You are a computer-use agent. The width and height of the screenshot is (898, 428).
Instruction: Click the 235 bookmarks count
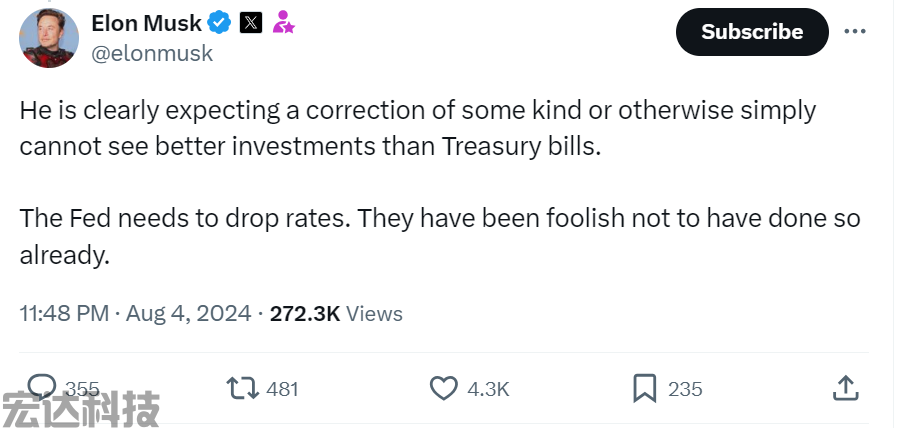[685, 390]
